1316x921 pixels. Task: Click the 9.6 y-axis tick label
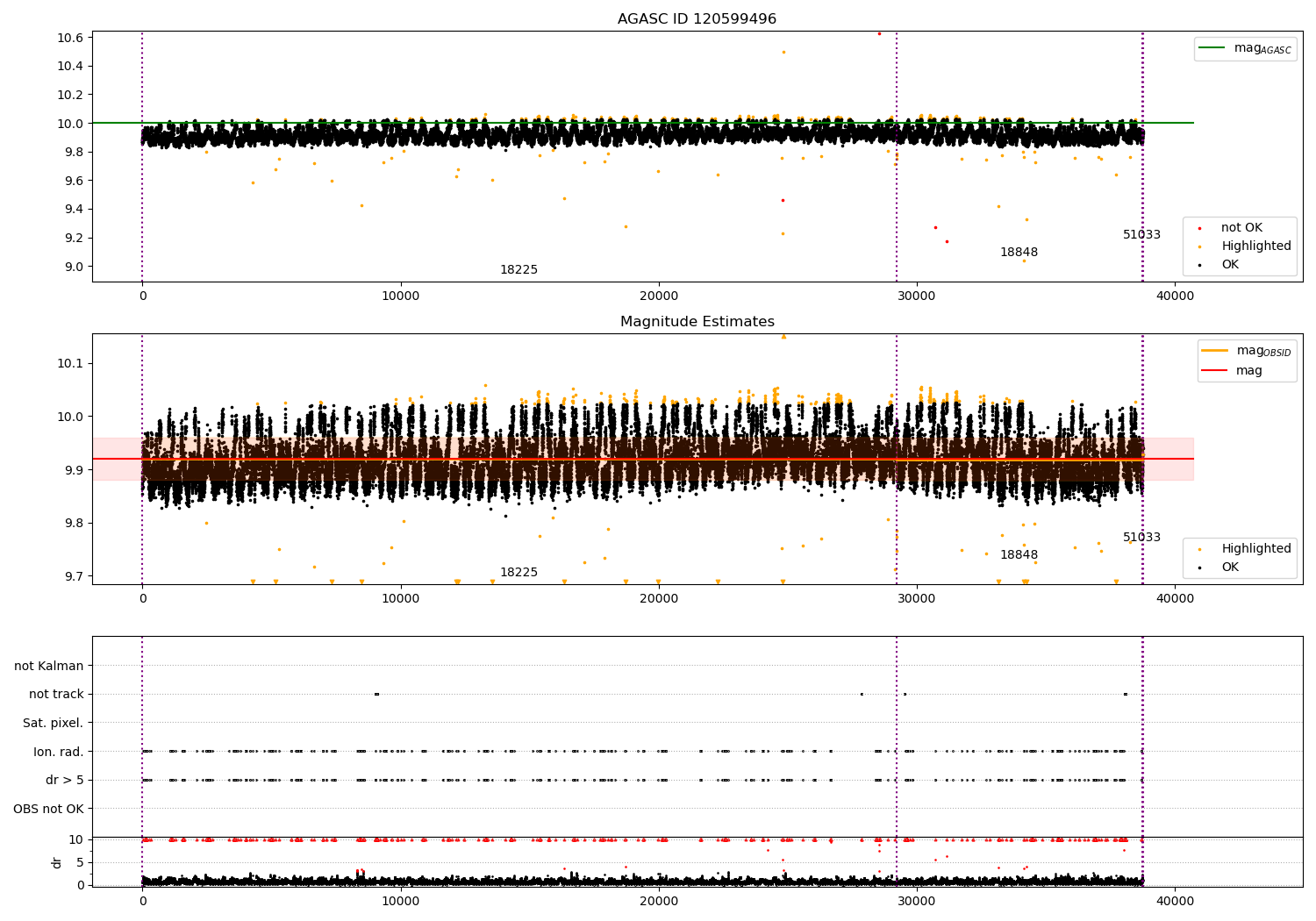coord(74,181)
